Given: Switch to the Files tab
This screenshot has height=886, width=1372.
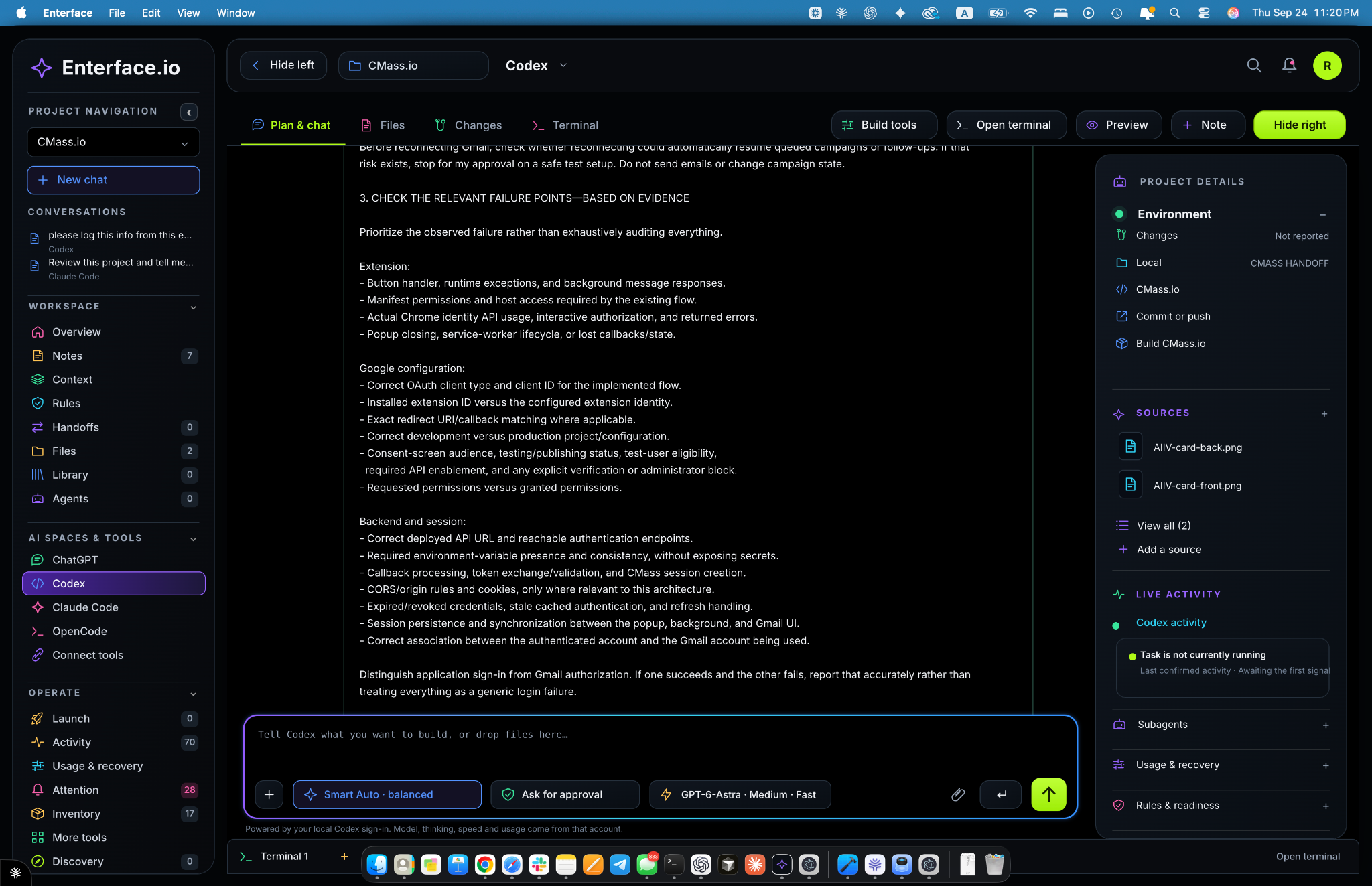Looking at the screenshot, I should (383, 125).
